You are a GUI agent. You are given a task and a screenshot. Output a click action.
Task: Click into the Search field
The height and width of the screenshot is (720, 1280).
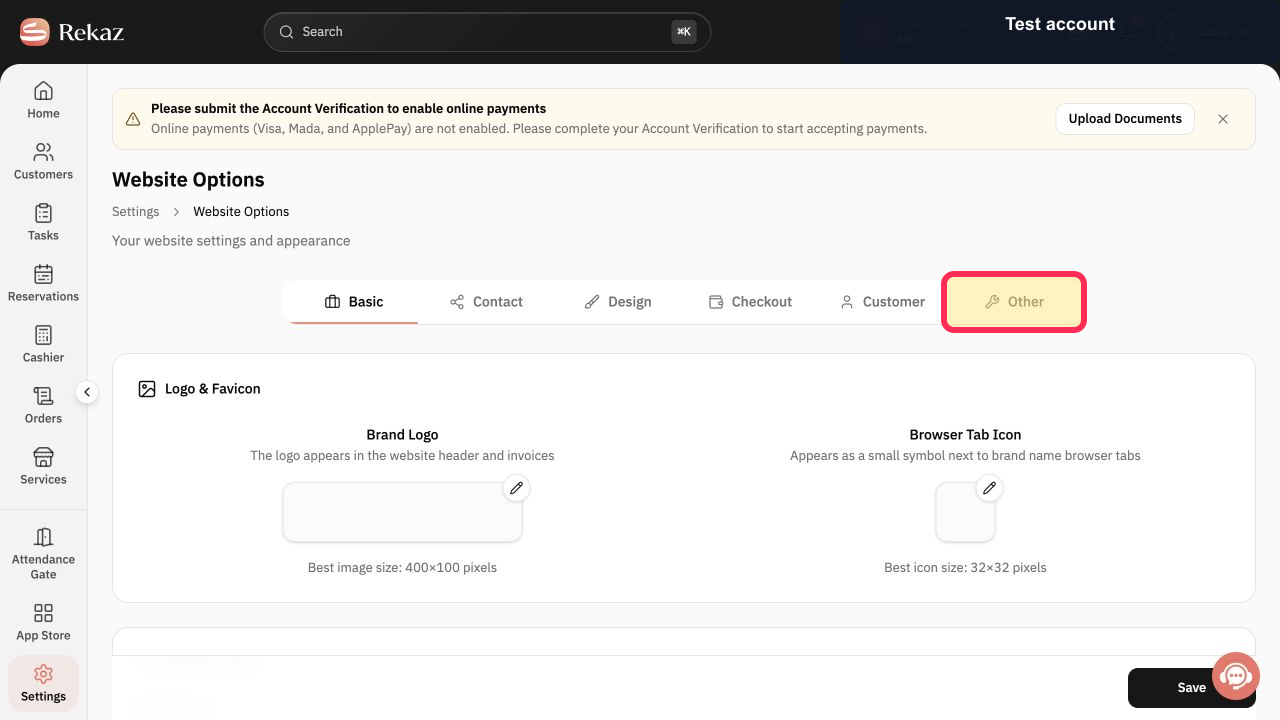click(x=487, y=32)
